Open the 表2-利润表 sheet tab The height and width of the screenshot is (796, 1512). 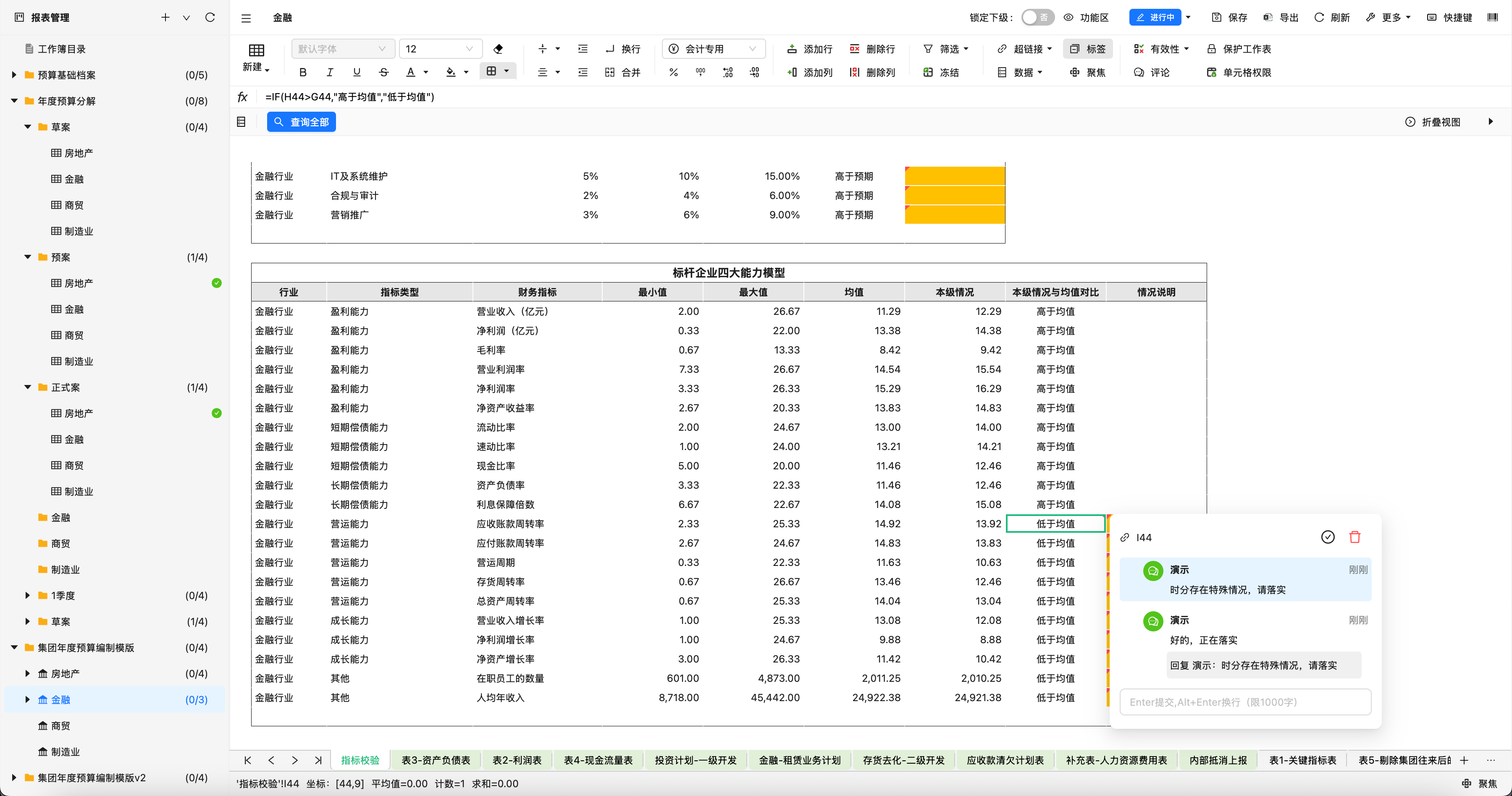tap(517, 760)
